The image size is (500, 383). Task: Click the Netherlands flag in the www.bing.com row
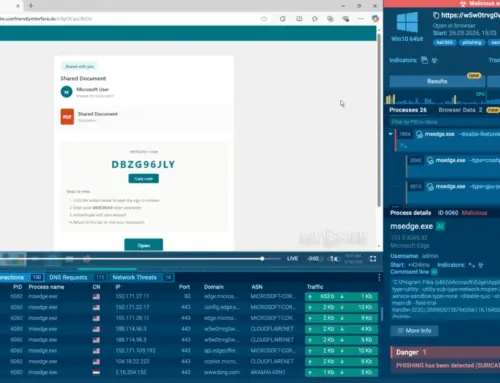[96, 372]
